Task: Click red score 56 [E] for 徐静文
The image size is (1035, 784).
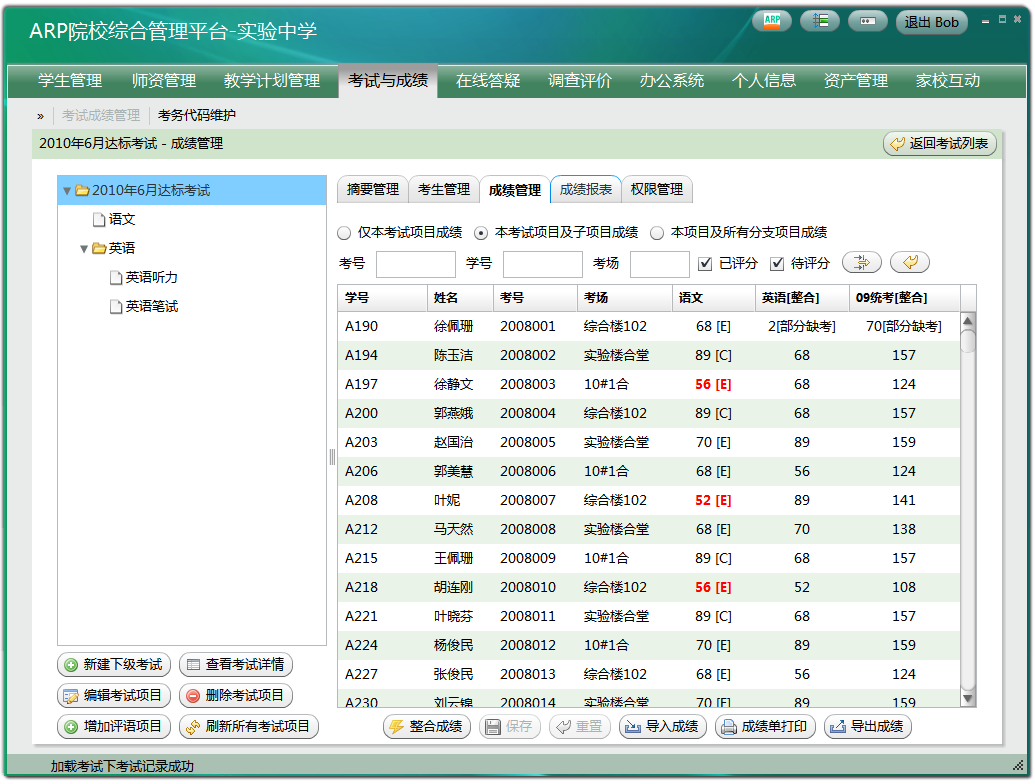Action: pyautogui.click(x=714, y=385)
